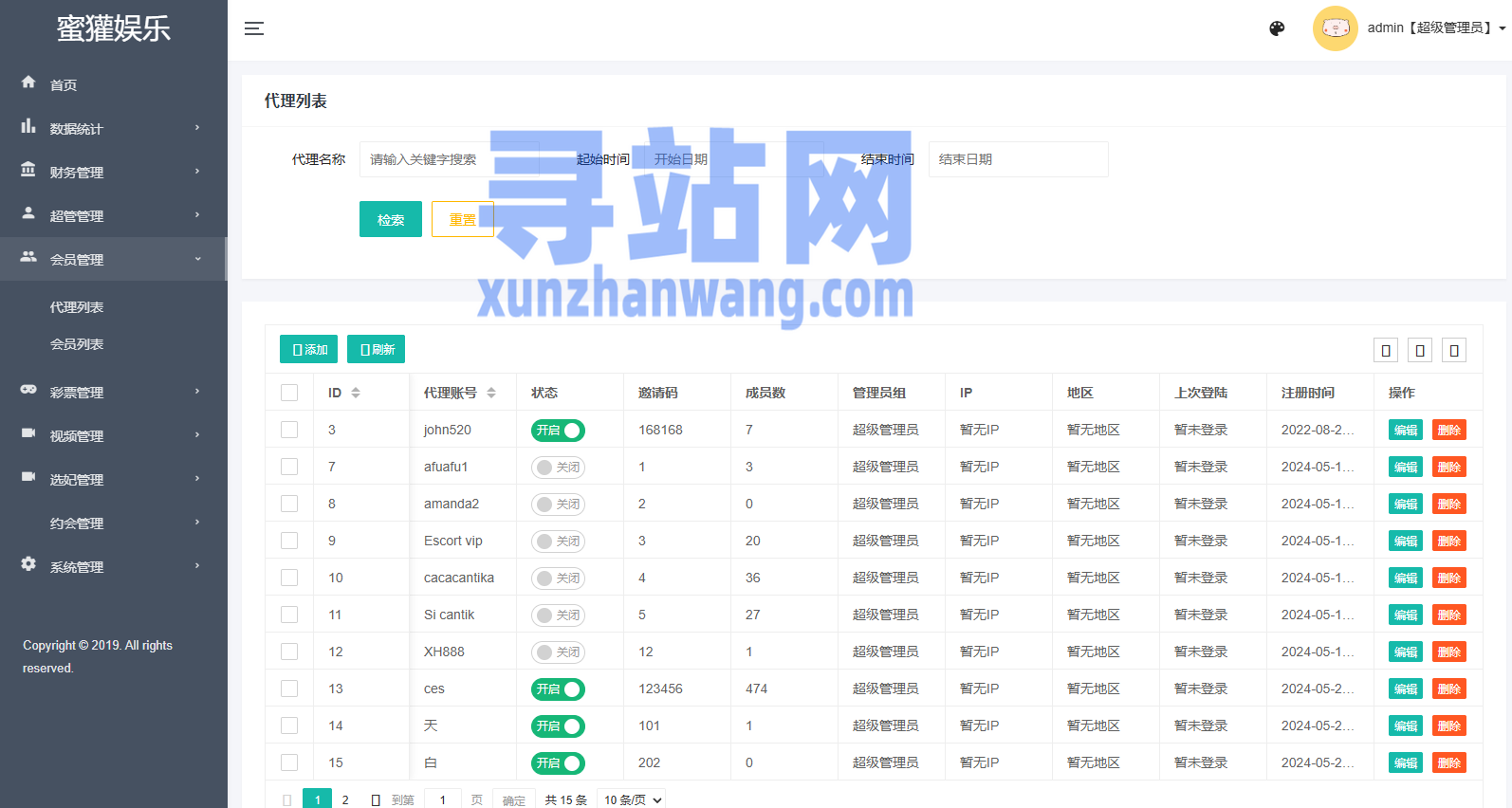Sort by 代理账号 column arrows
The image size is (1512, 808).
[x=491, y=393]
